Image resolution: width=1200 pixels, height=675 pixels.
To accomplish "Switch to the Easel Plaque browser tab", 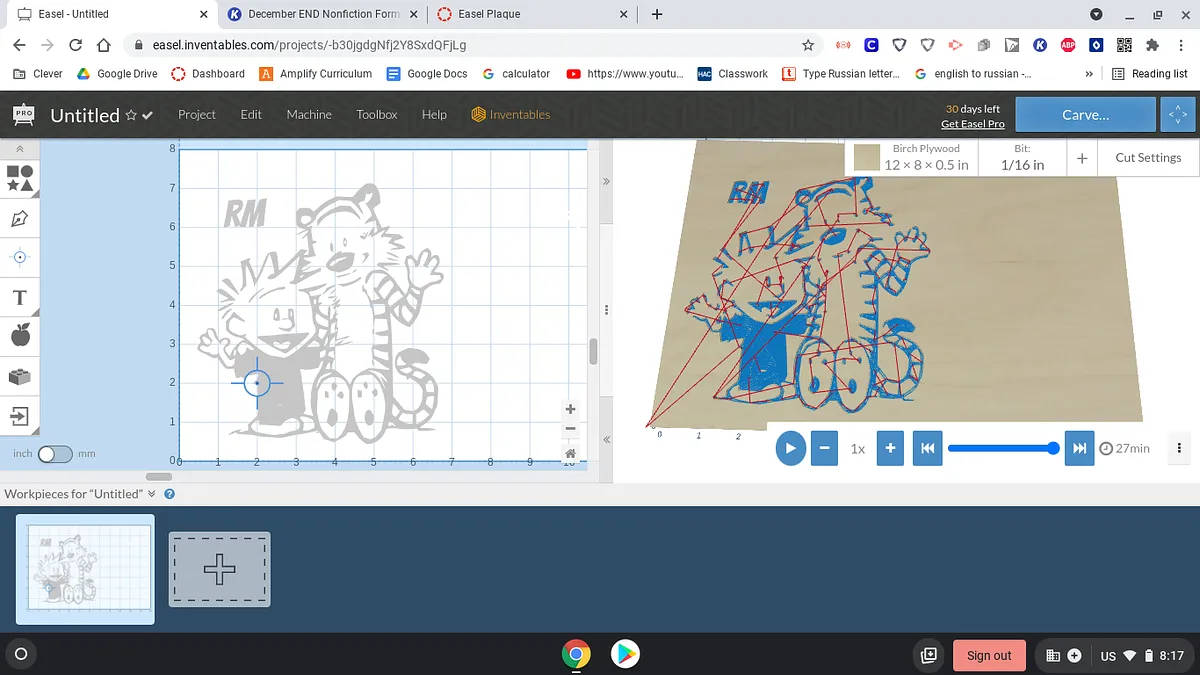I will pos(533,14).
